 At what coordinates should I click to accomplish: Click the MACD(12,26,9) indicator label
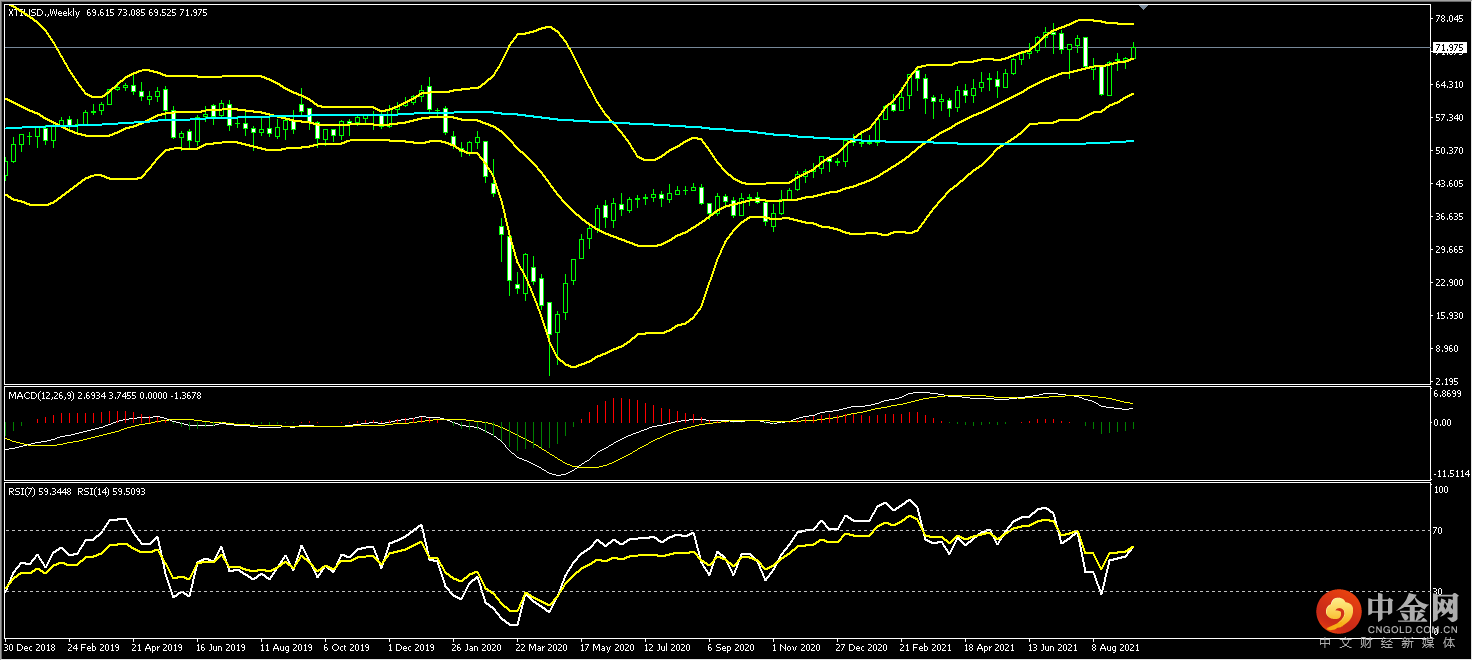[42, 395]
